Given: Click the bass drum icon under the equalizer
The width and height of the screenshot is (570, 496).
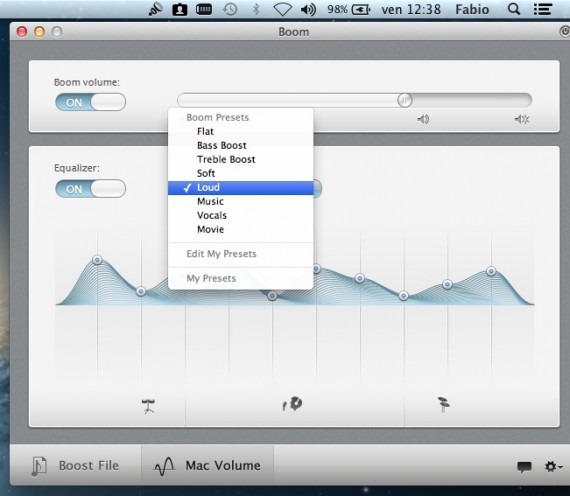Looking at the screenshot, I should (148, 406).
